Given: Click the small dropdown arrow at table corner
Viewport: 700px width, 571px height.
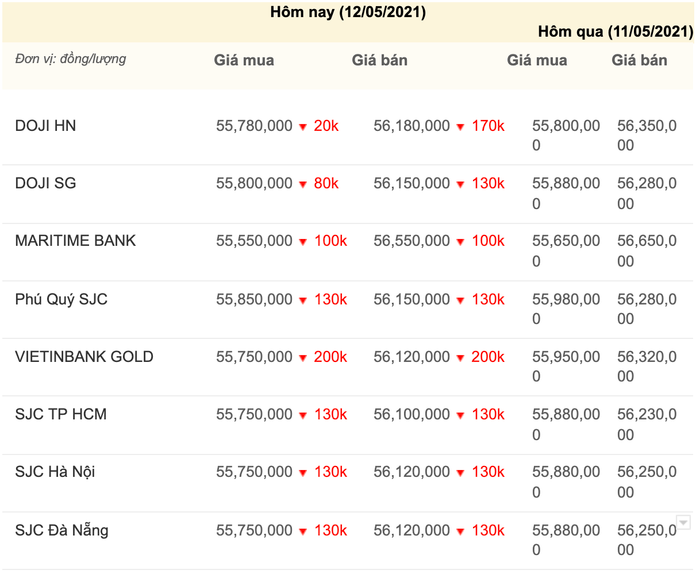Looking at the screenshot, I should click(x=683, y=522).
